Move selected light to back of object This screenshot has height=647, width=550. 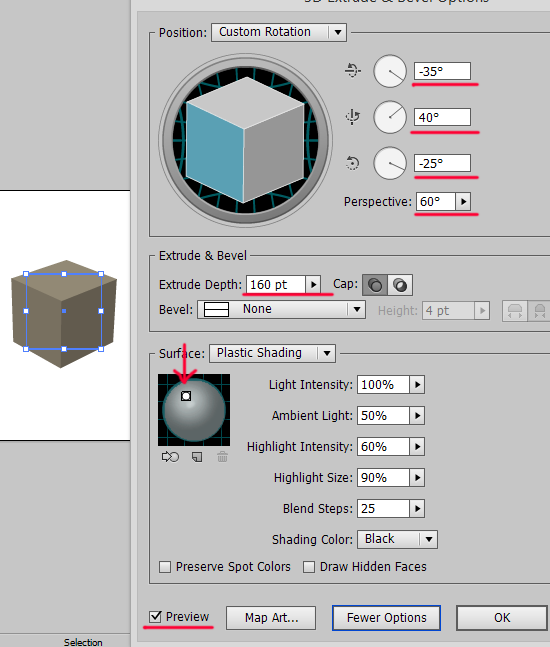(170, 457)
